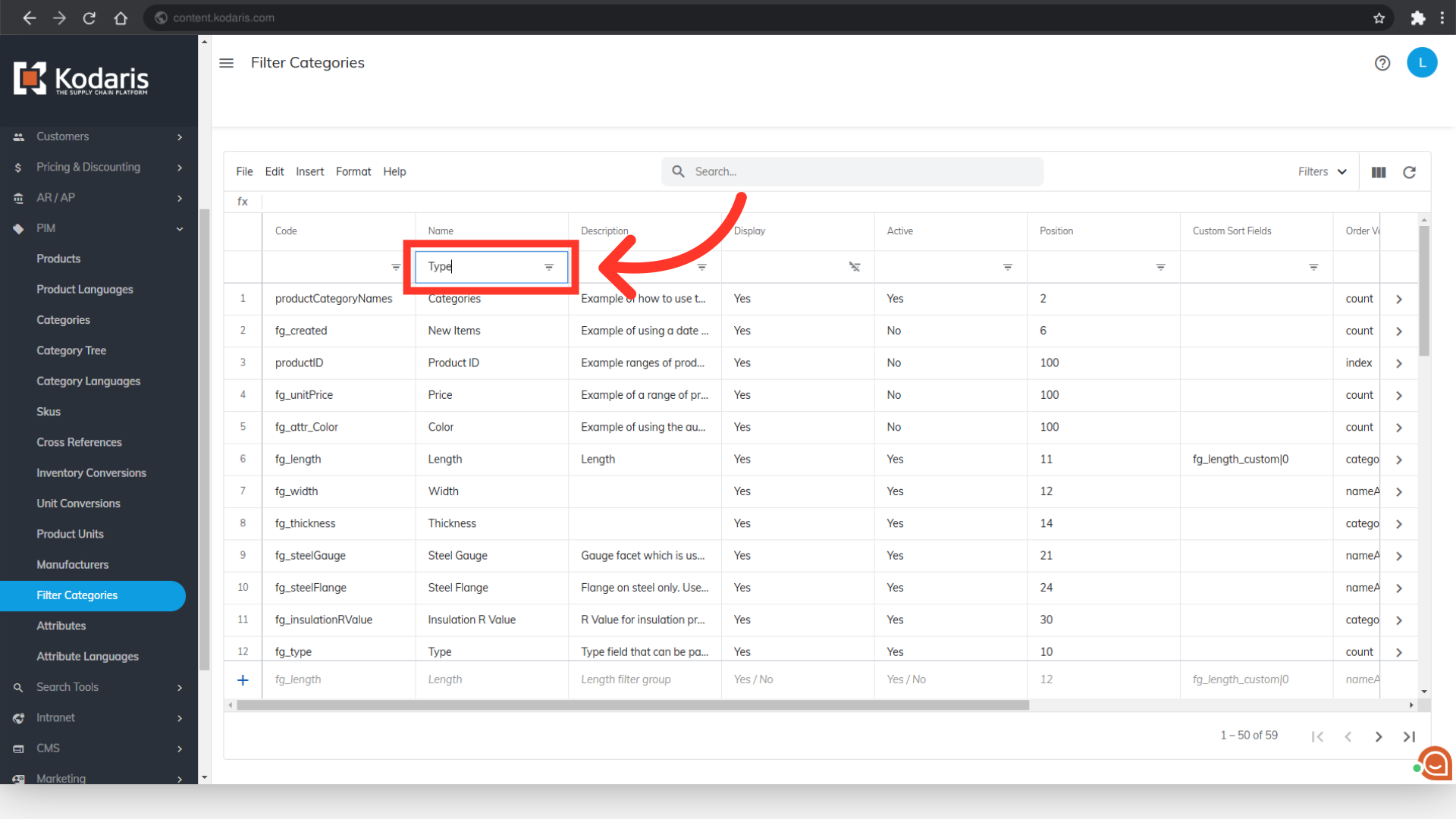Viewport: 1456px width, 819px height.
Task: Open the Format menu
Action: pyautogui.click(x=353, y=172)
